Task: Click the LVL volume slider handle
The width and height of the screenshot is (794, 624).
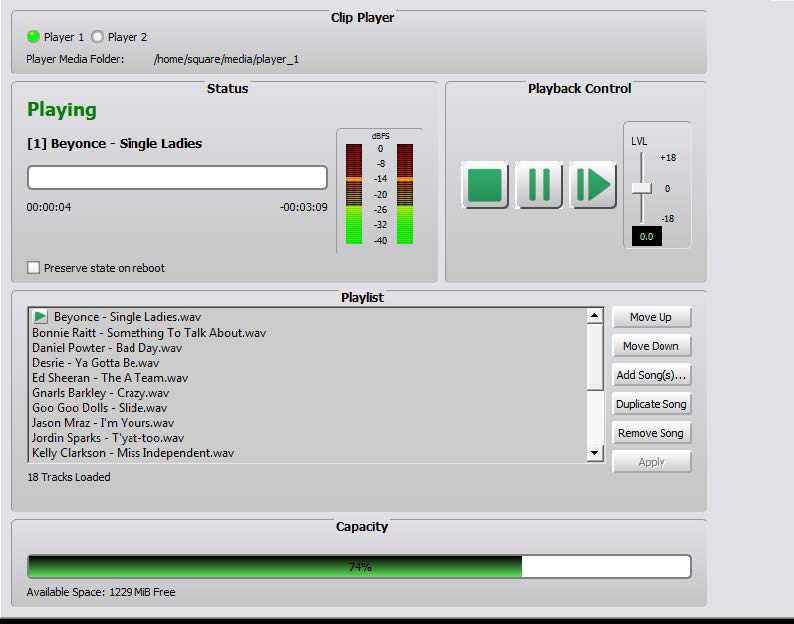Action: (641, 188)
